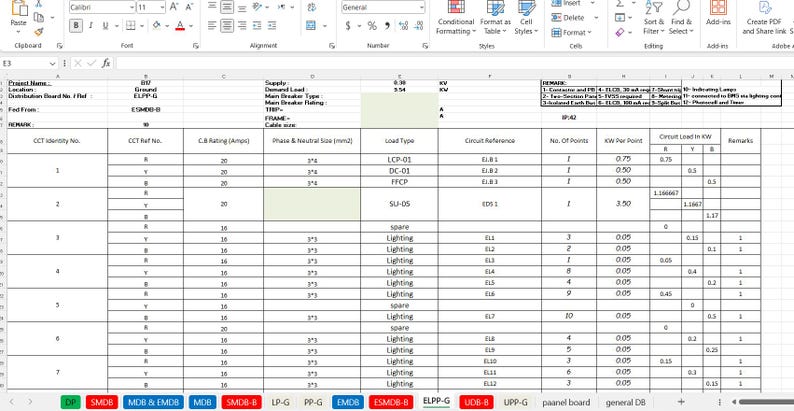Click the Decrease Indent icon
This screenshot has width=794, height=411.
pos(257,25)
